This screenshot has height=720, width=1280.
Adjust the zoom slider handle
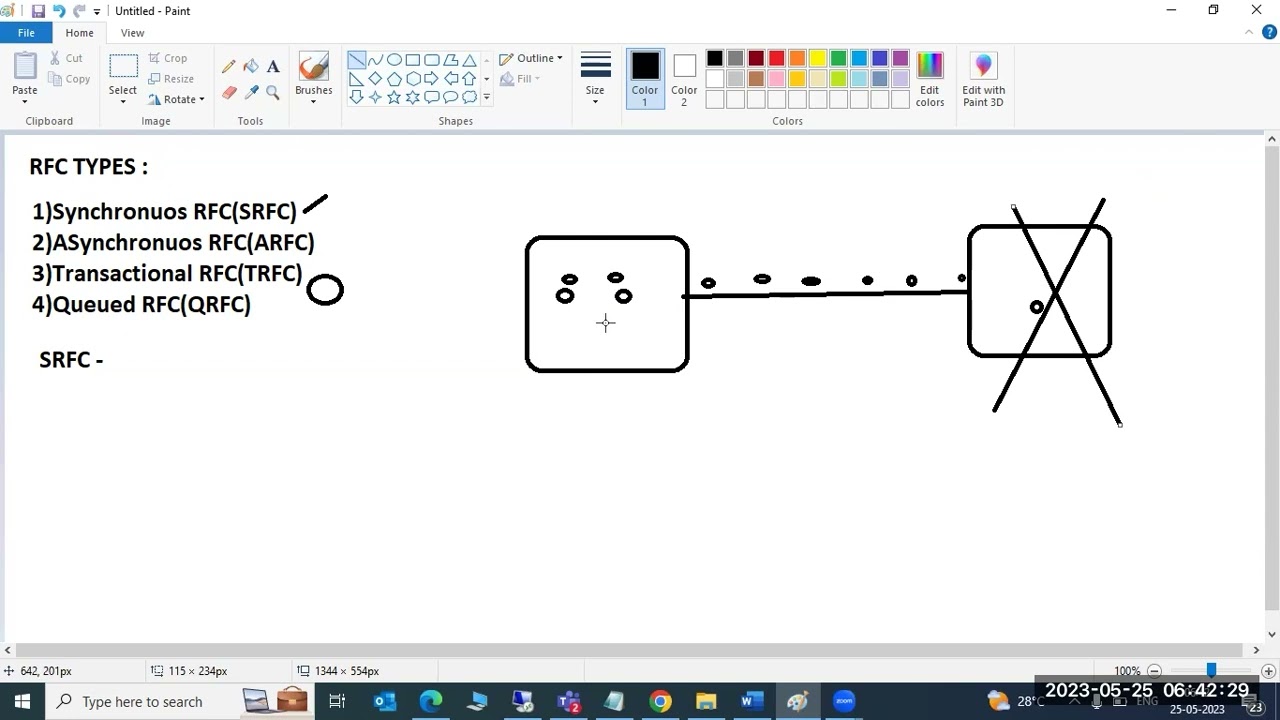(x=1211, y=671)
